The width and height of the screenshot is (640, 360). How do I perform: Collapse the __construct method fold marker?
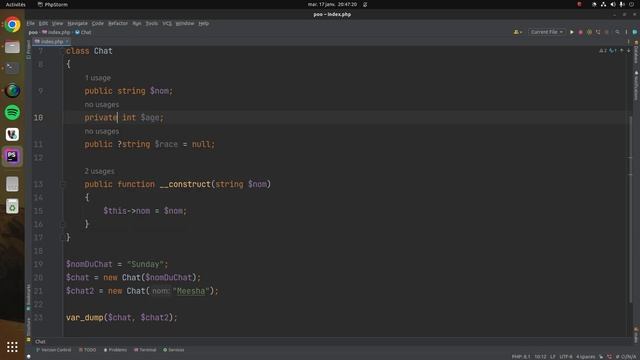pos(63,184)
